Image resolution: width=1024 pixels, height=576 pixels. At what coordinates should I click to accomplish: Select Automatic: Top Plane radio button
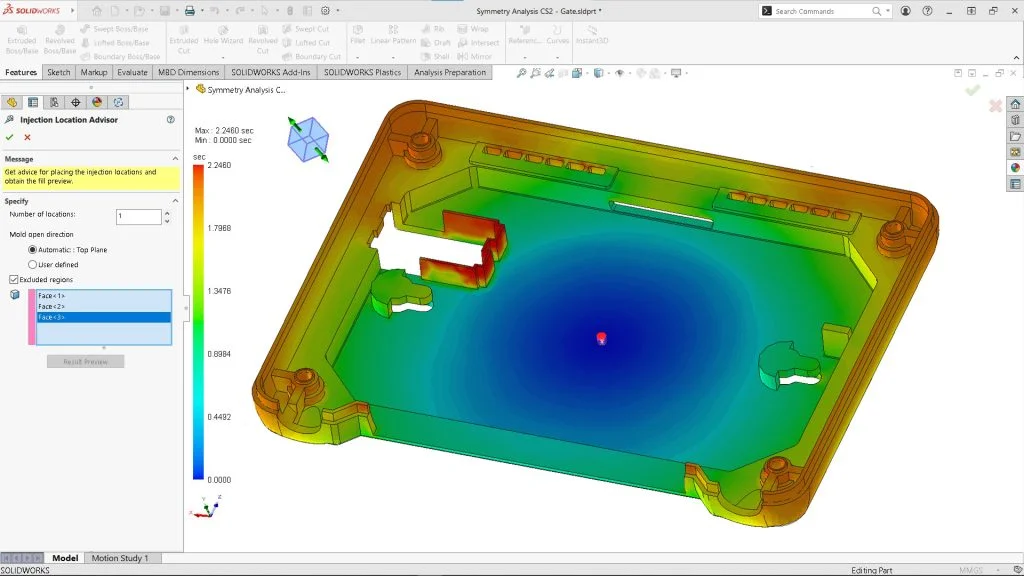33,249
